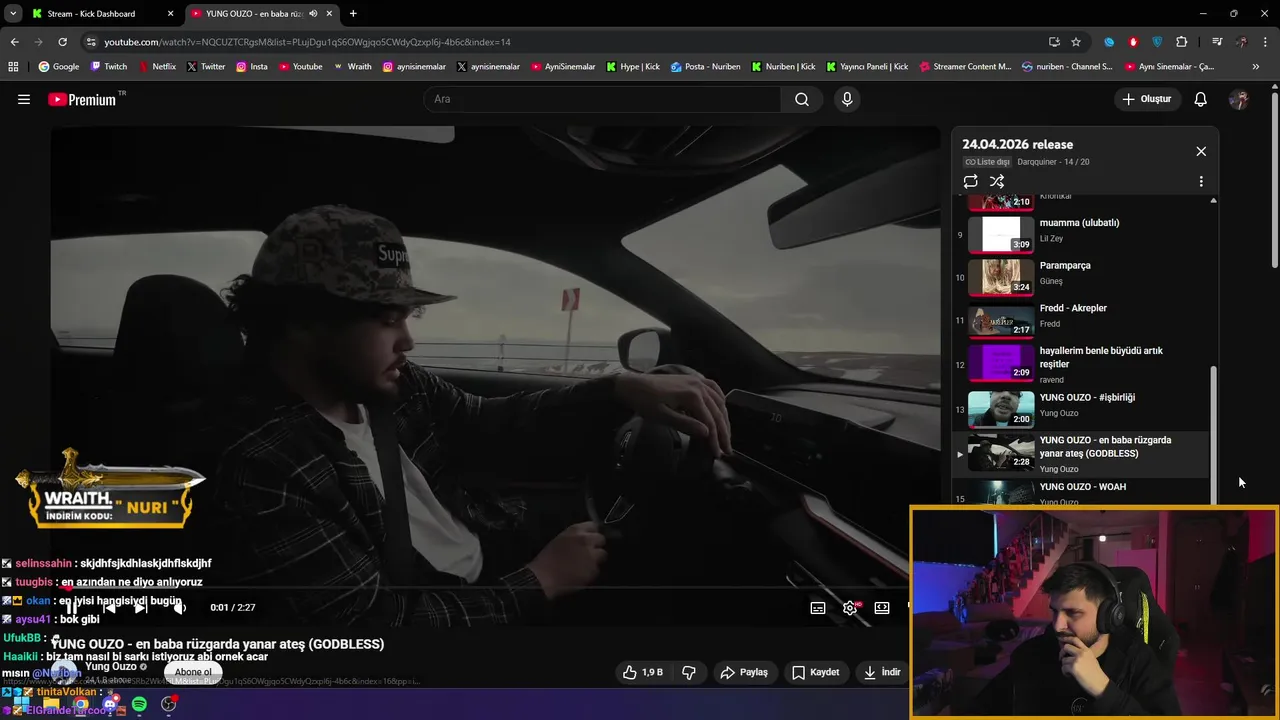Open the apps grid in bookmarks bar
Image resolution: width=1280 pixels, height=720 pixels.
pyautogui.click(x=13, y=67)
